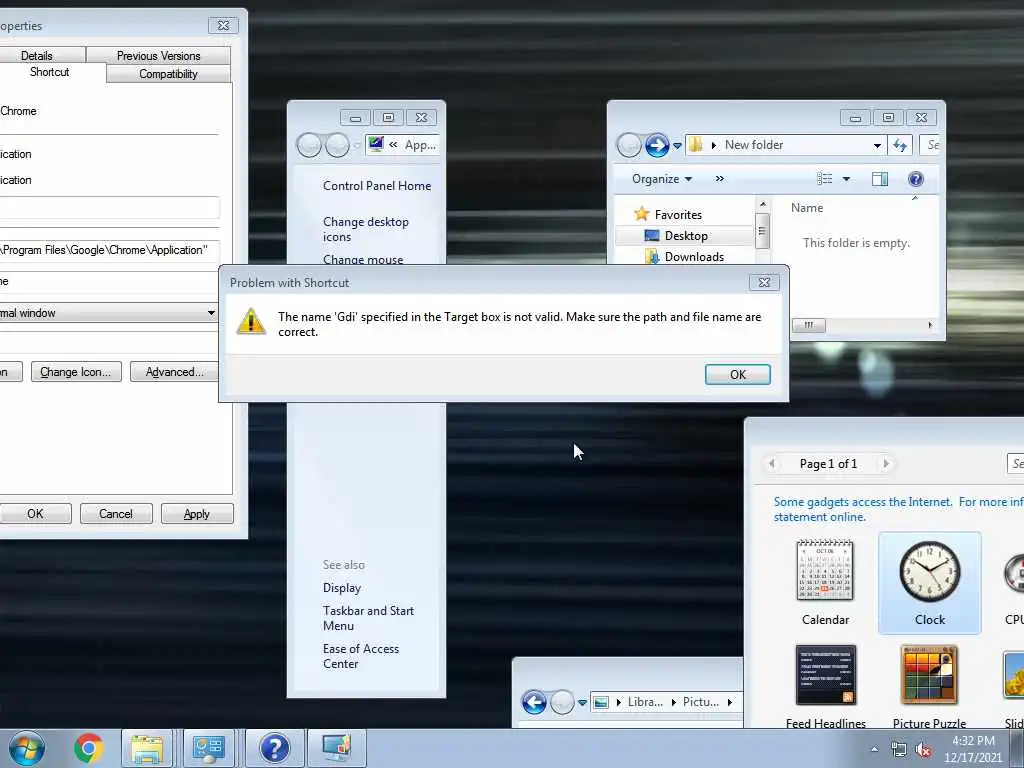Open Display link under See also
Viewport: 1024px width, 768px height.
(342, 588)
